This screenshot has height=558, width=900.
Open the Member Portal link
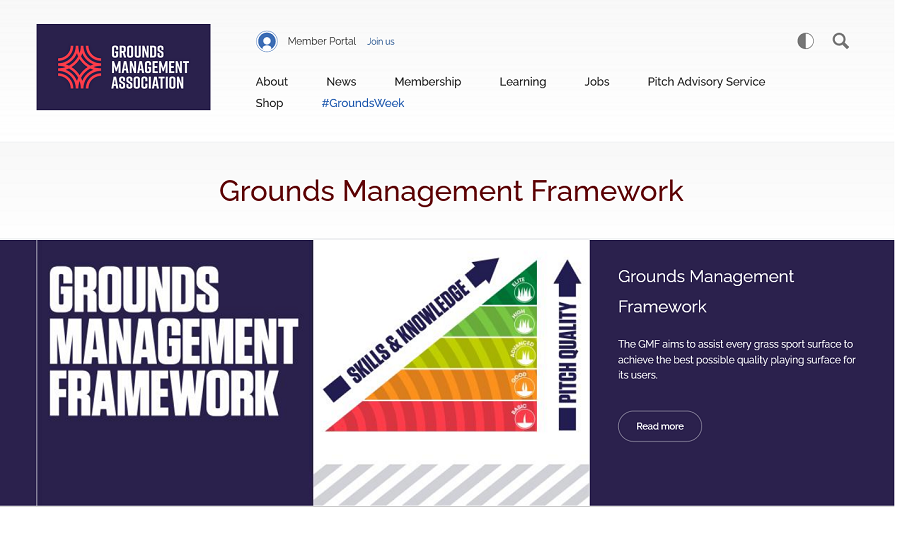click(x=321, y=41)
